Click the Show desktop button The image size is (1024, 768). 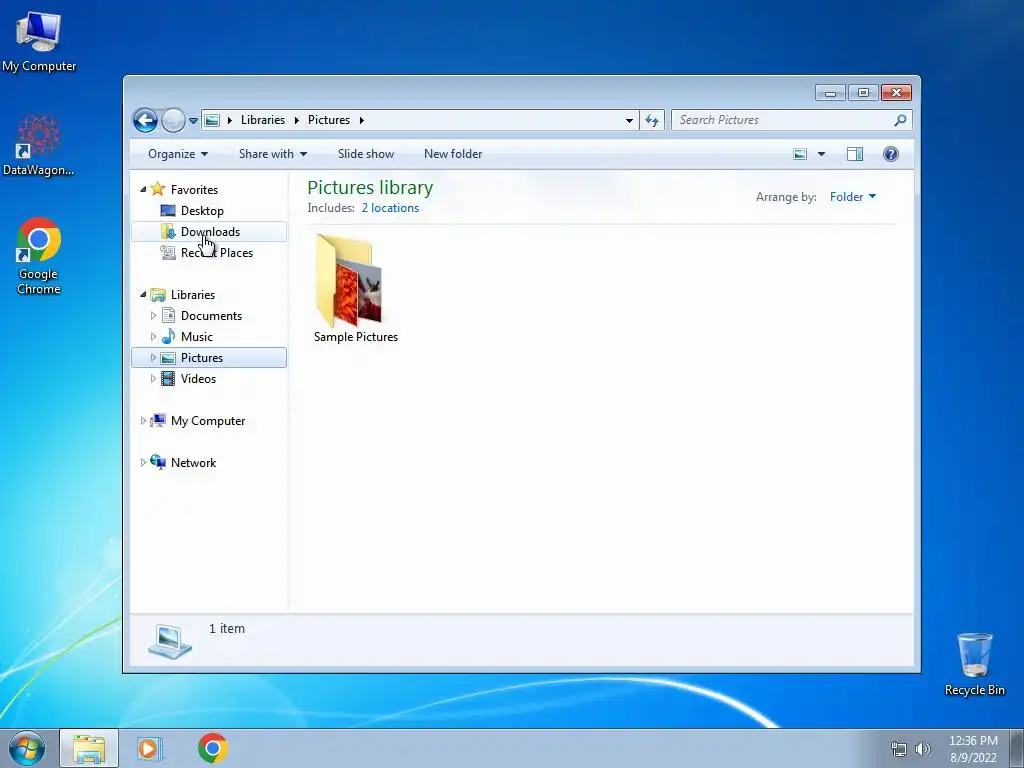pos(1017,749)
